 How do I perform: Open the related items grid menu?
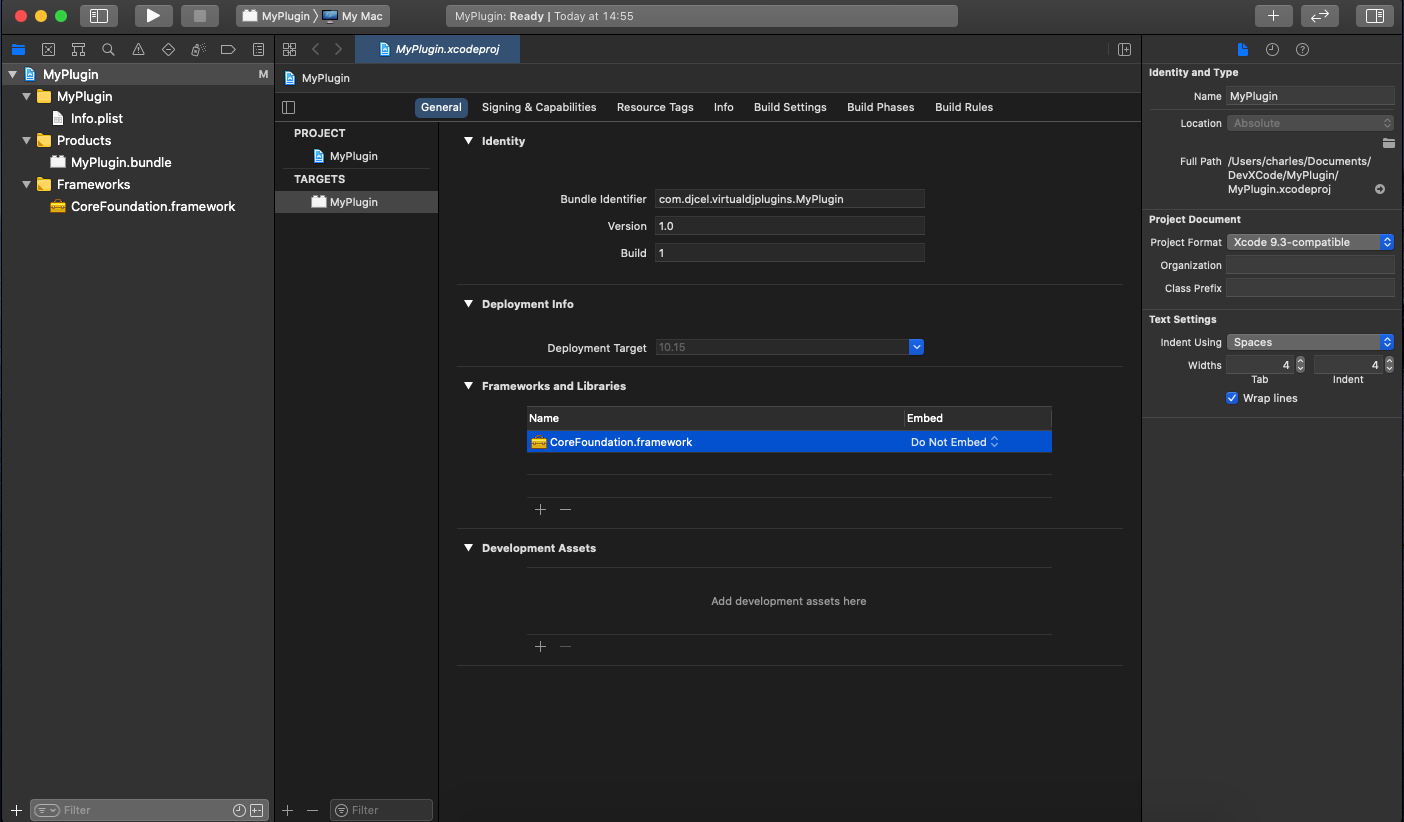tap(289, 49)
